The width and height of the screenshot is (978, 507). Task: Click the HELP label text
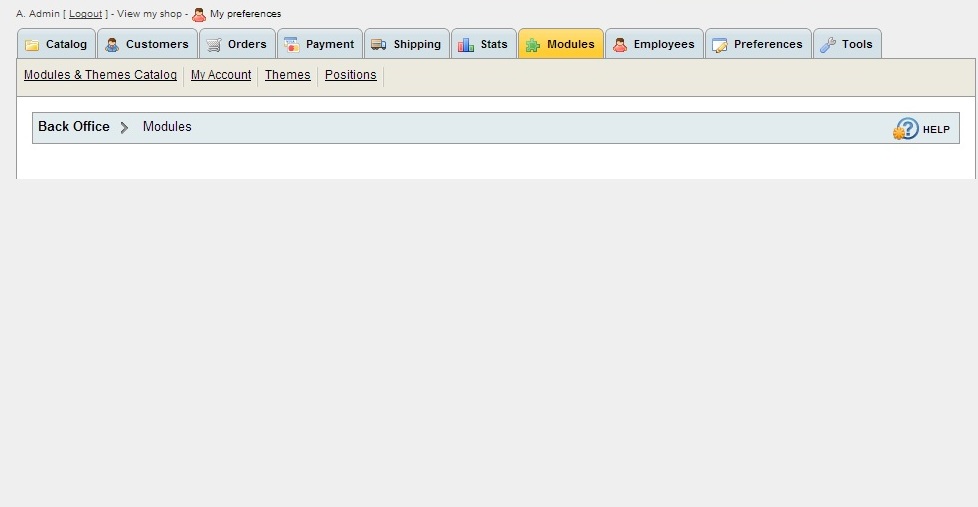[x=936, y=130]
